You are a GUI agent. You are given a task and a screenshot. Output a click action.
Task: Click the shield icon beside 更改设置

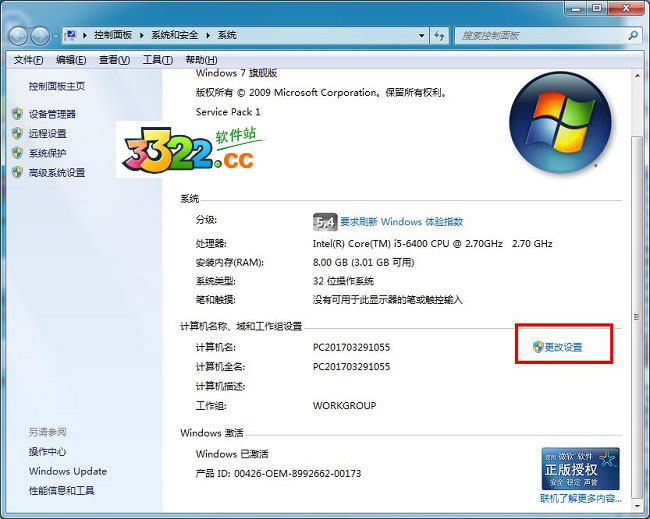(538, 347)
